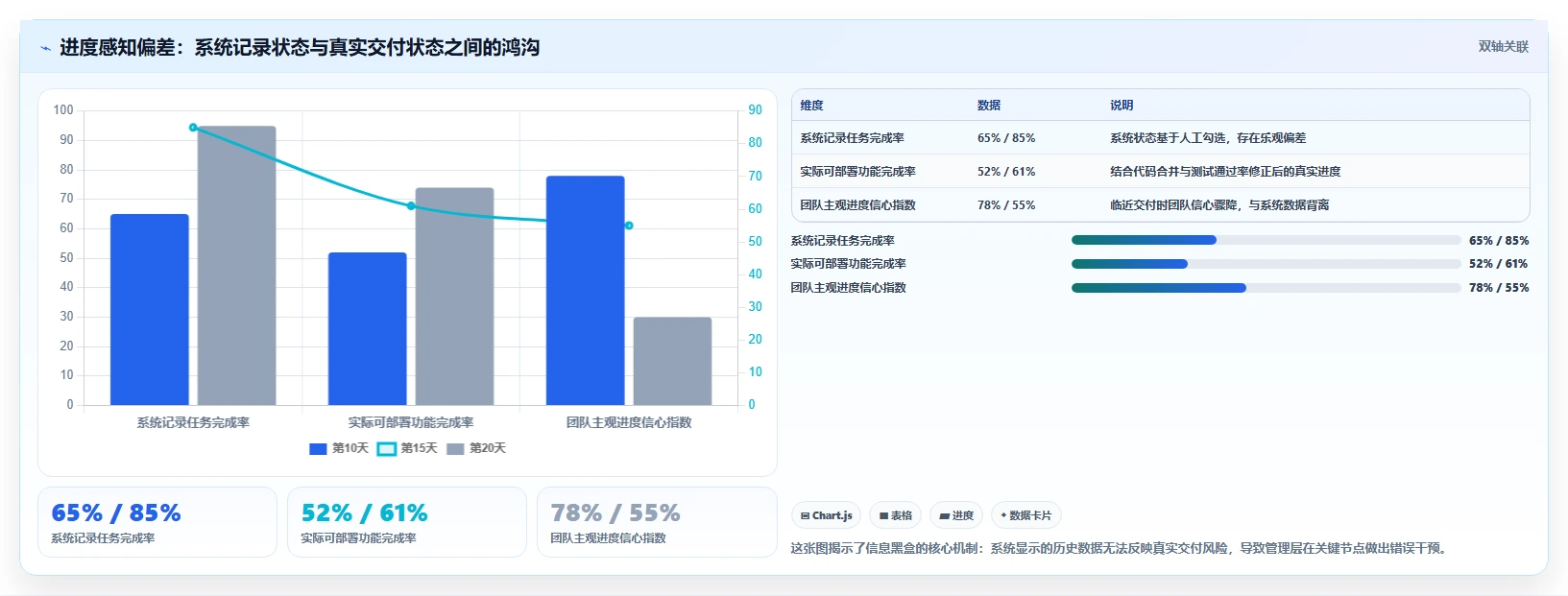Click x-axis label 实际可部署功能完成率 under the chart
Viewport: 1568px width, 596px height.
tap(411, 422)
